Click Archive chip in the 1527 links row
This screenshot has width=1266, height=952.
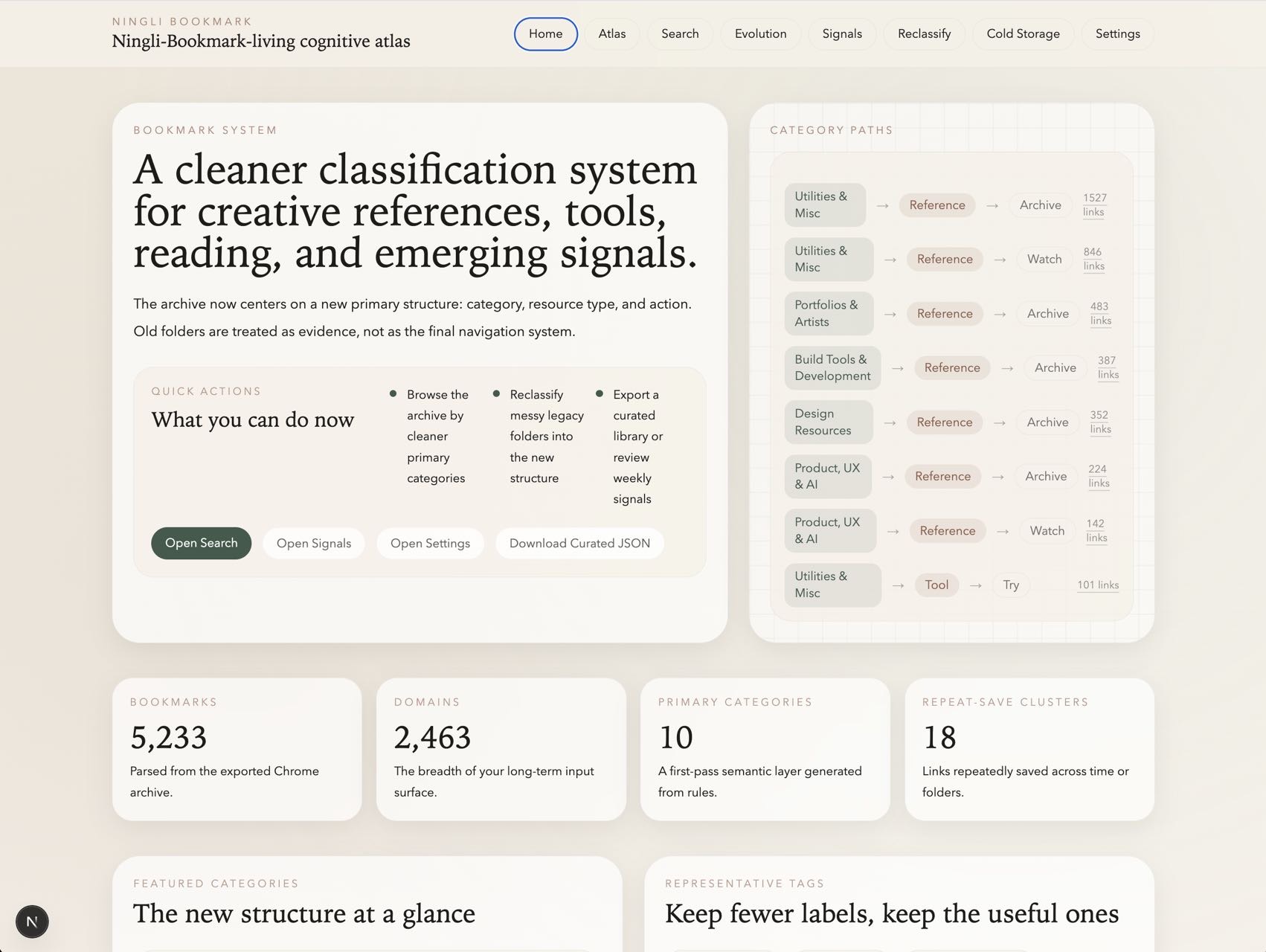(1041, 205)
